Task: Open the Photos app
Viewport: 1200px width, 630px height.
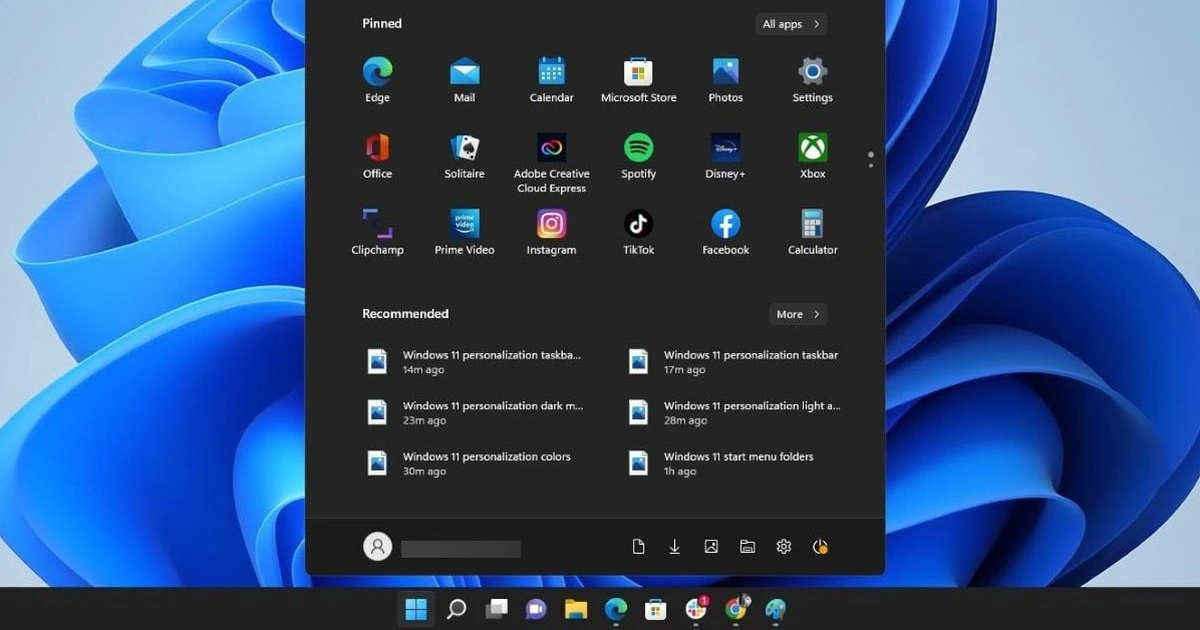Action: [x=725, y=79]
